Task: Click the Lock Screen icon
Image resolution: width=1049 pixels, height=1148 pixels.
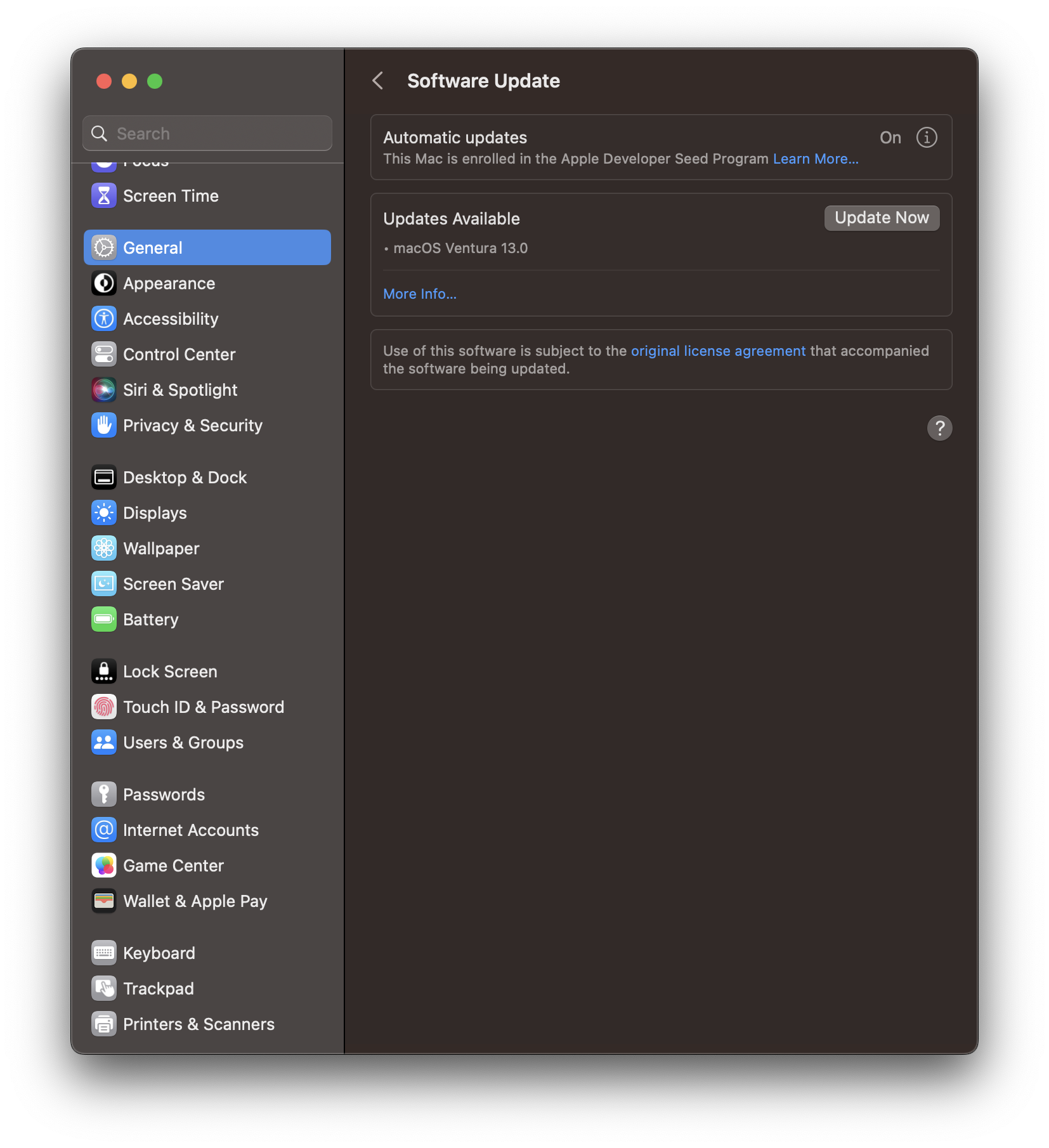Action: click(x=104, y=672)
